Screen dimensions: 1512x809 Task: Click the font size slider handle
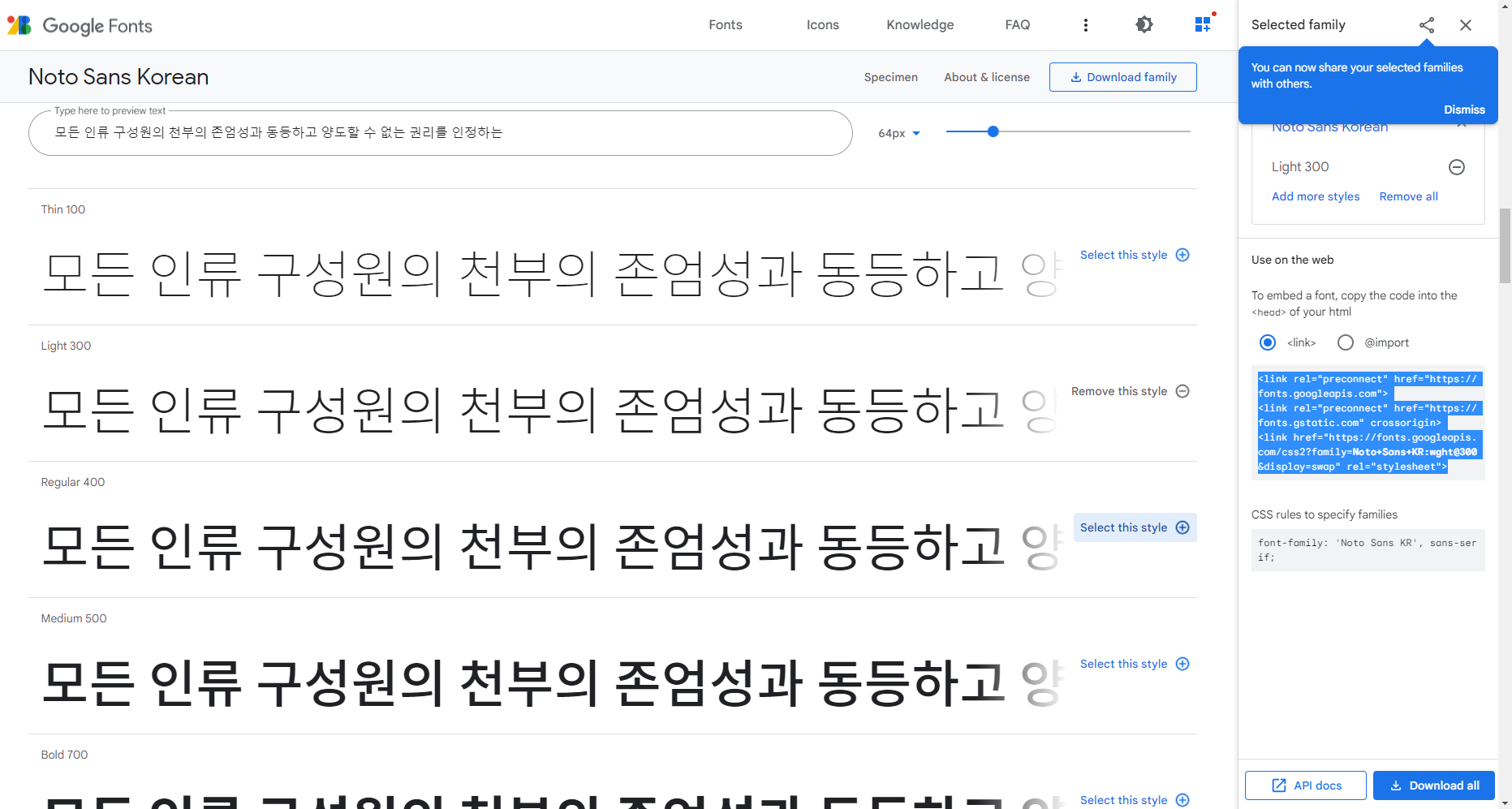(993, 131)
